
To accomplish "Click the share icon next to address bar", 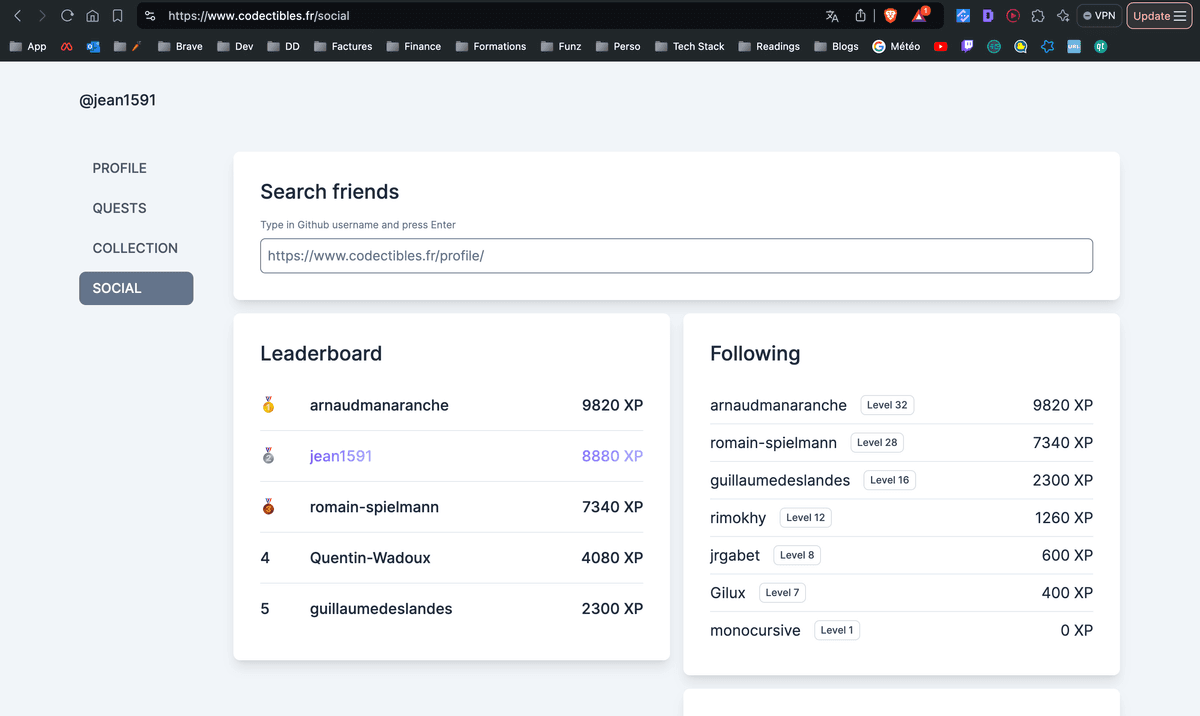I will point(860,15).
